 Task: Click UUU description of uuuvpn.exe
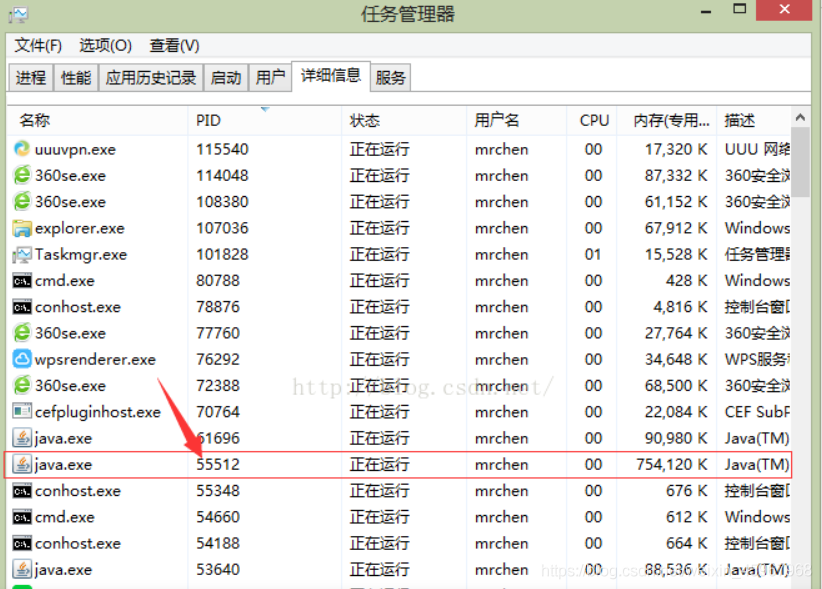click(x=757, y=149)
